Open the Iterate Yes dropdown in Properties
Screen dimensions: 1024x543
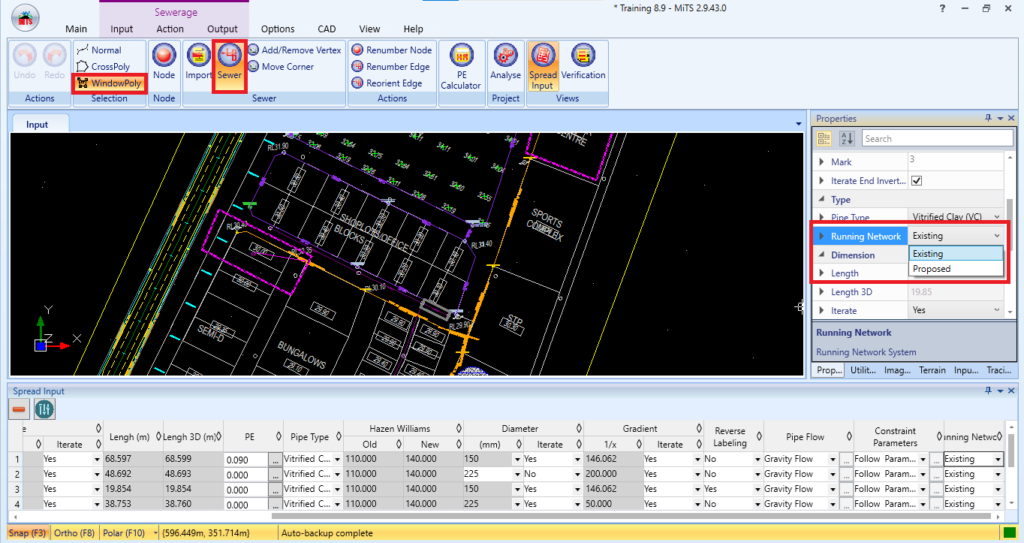pos(997,310)
